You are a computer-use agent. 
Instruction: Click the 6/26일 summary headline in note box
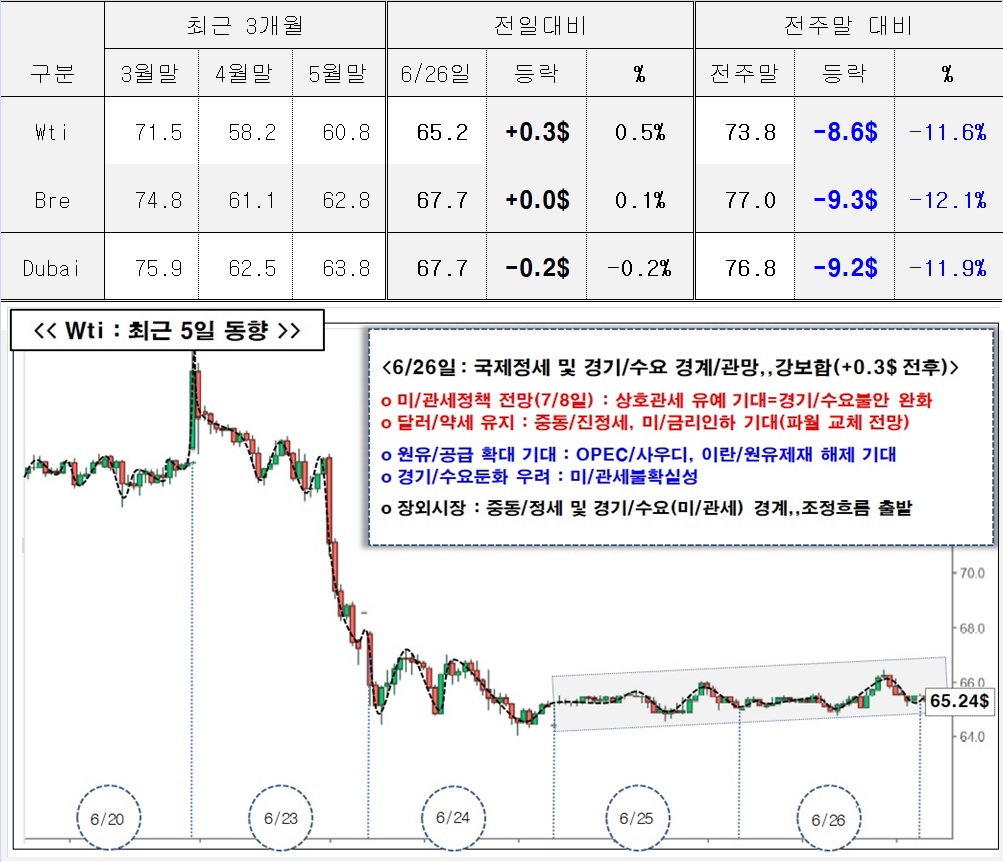[x=670, y=367]
